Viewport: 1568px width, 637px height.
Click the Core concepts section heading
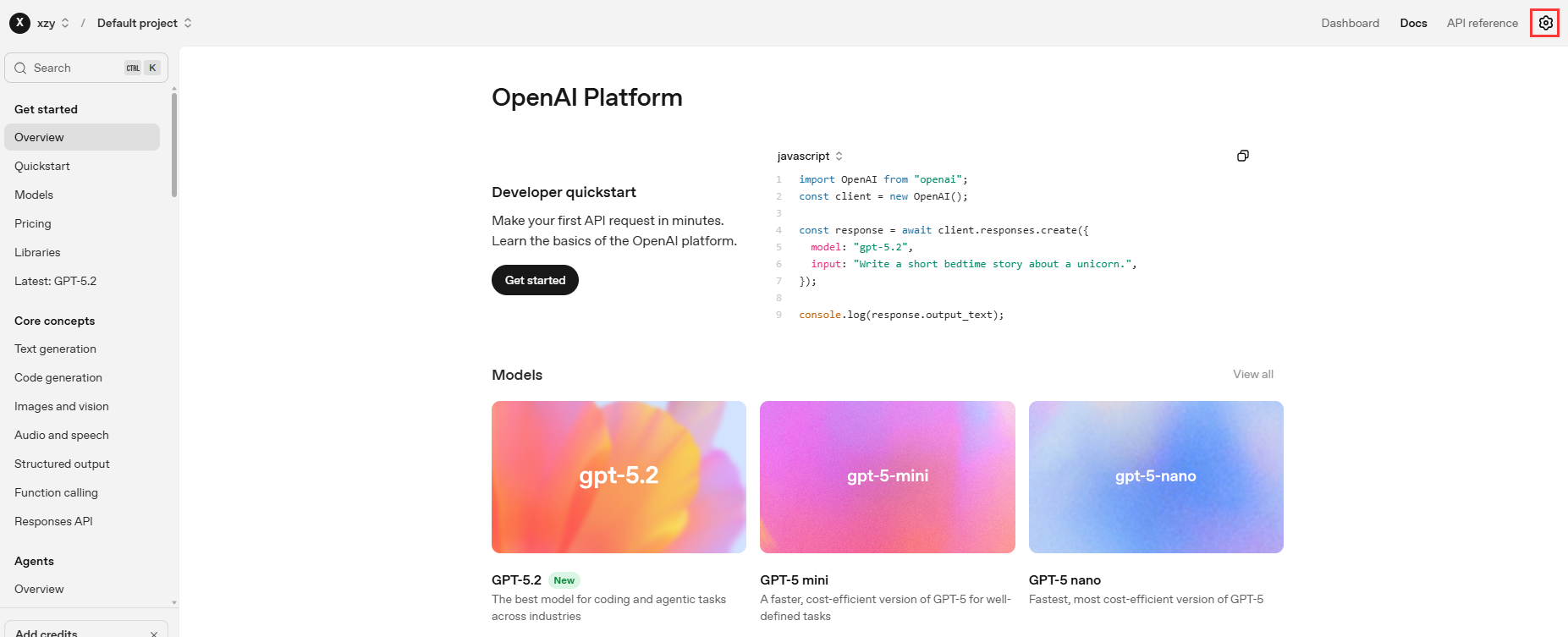point(54,321)
